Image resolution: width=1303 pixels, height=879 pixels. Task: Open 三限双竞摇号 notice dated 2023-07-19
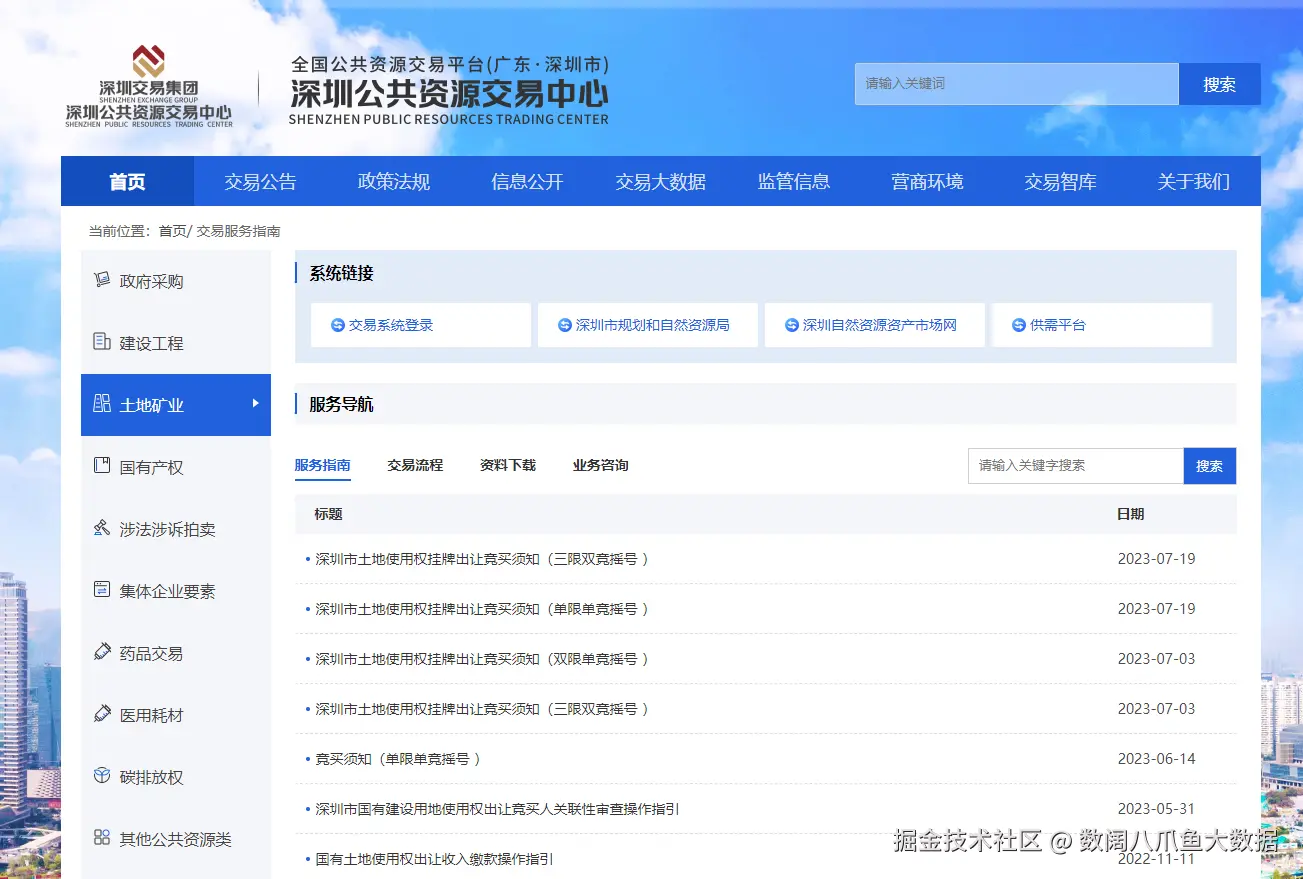click(x=482, y=559)
